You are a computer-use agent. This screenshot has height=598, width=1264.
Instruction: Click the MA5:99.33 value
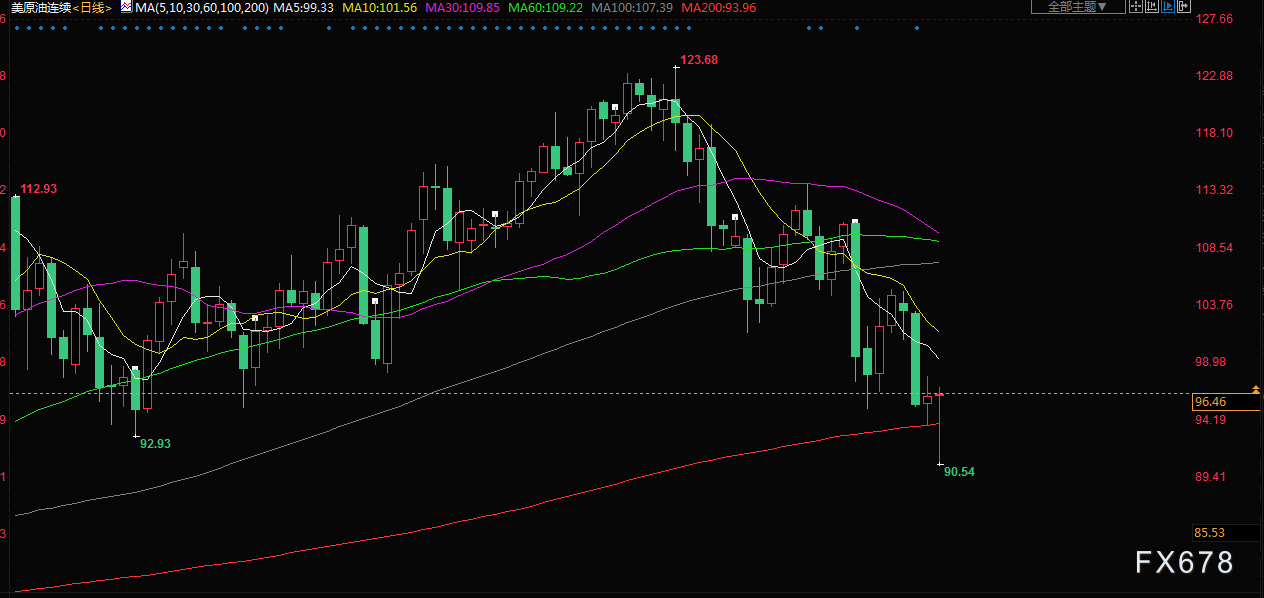click(x=304, y=7)
